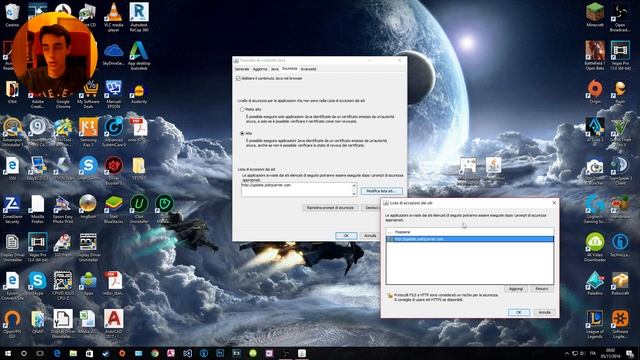Switch to the Avanzate tab
Viewport: 640px width, 360px height.
[x=308, y=69]
